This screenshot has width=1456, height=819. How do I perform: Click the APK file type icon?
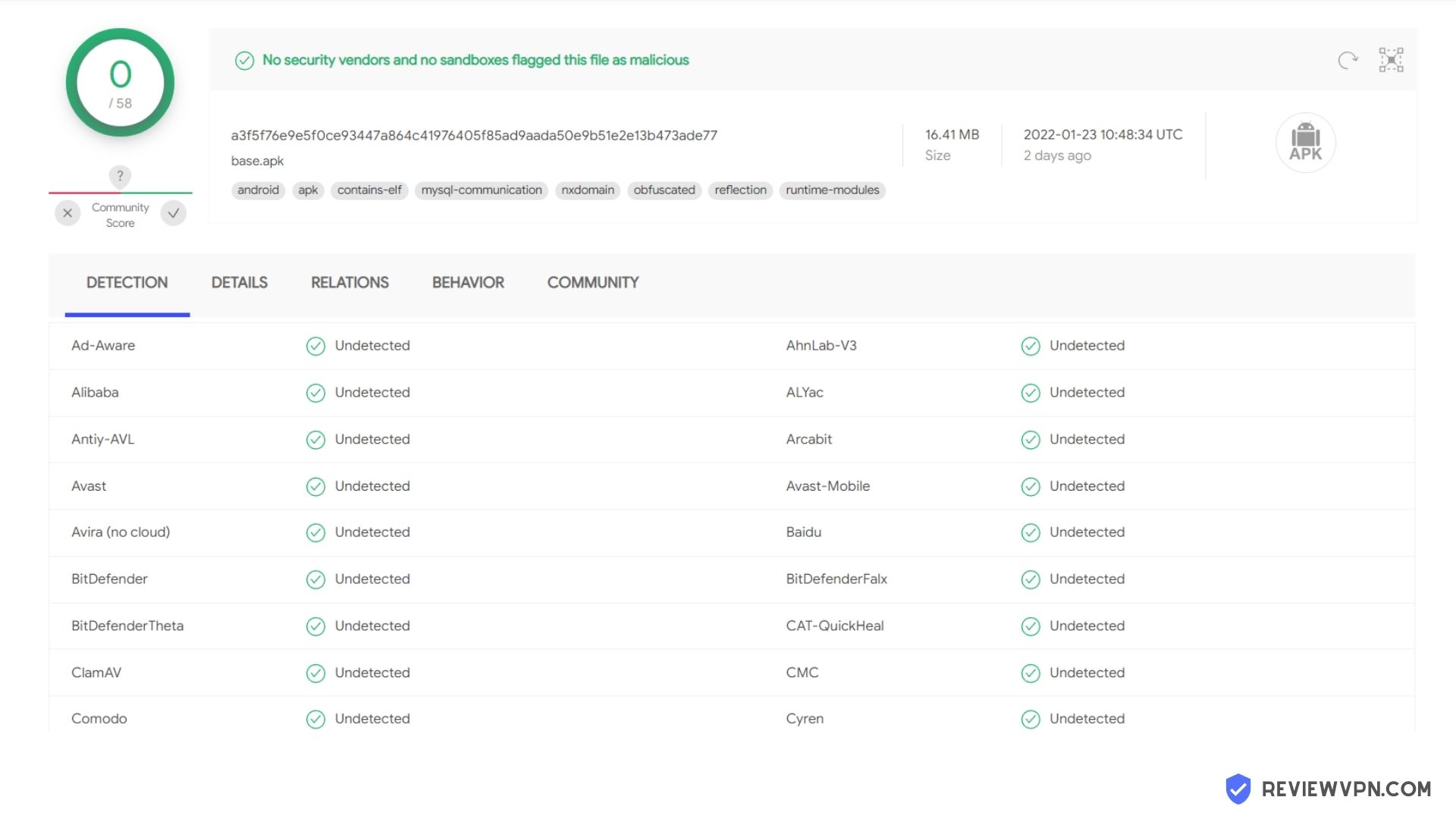coord(1305,143)
